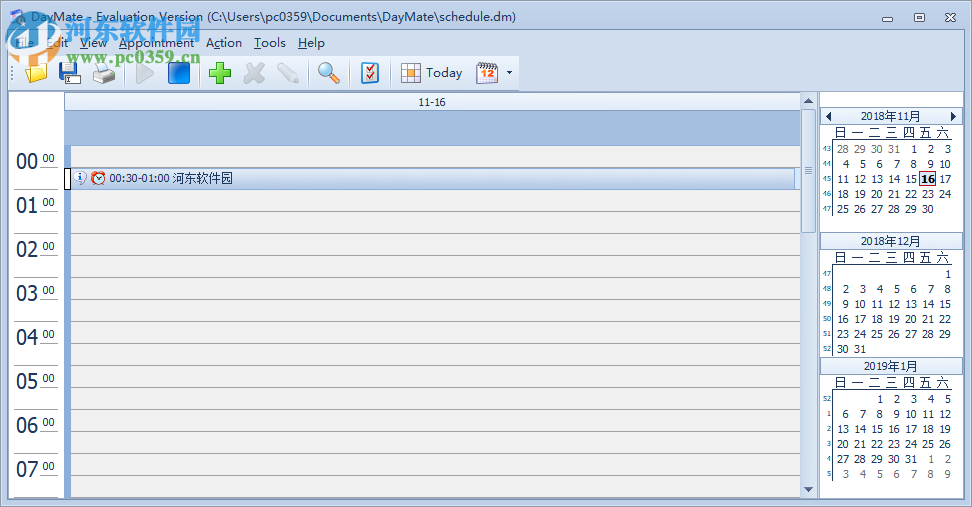Screen dimensions: 972x507
Task: Open the task checklist icon
Action: coord(370,73)
